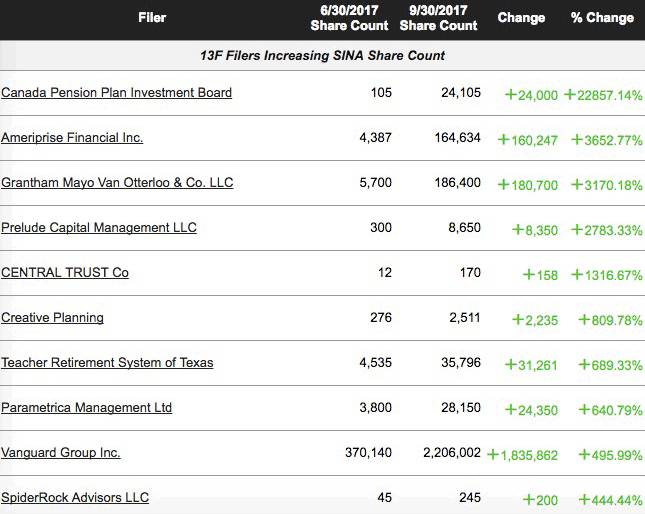Image resolution: width=645 pixels, height=514 pixels.
Task: Click the 2,511 share count
Action: click(465, 317)
